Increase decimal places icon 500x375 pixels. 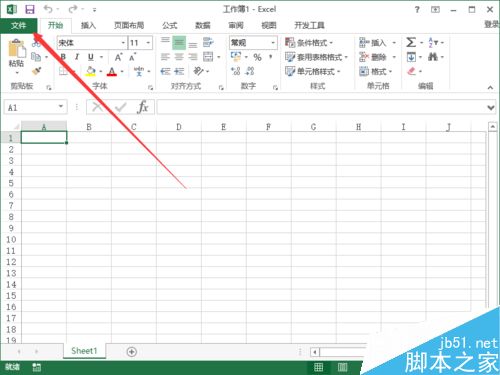(236, 71)
